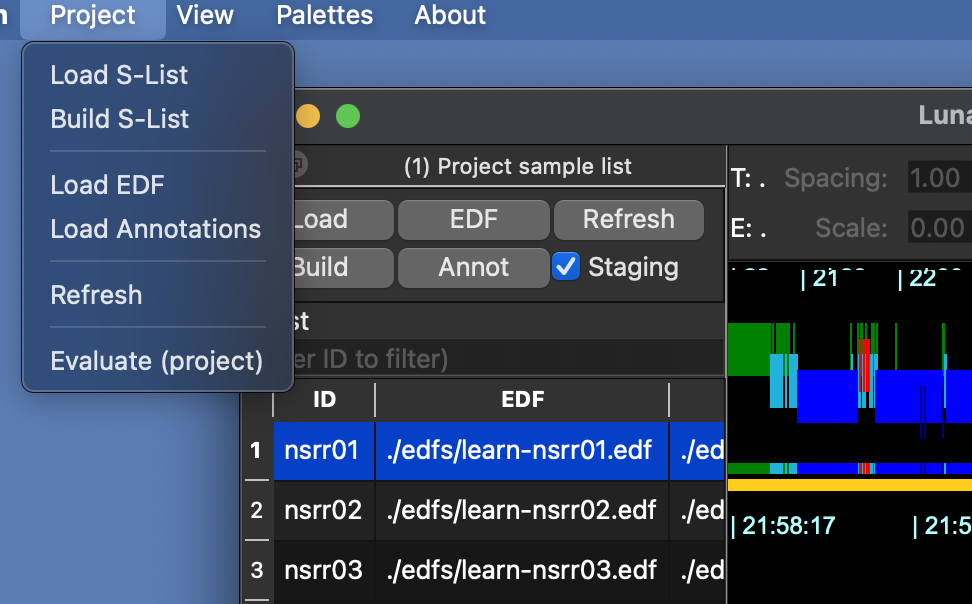Image resolution: width=972 pixels, height=604 pixels.
Task: Click the yellow timeline bar under hypnogram
Action: tap(849, 485)
